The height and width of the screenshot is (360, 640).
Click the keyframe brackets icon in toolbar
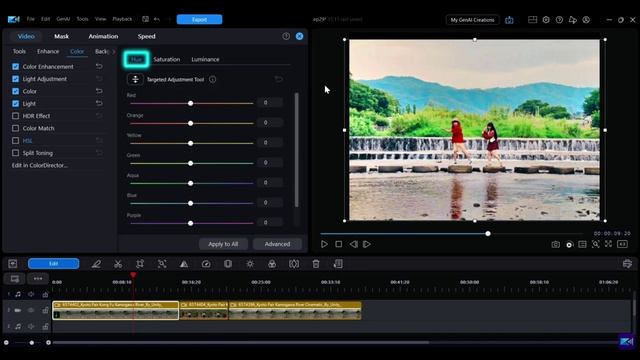click(294, 264)
